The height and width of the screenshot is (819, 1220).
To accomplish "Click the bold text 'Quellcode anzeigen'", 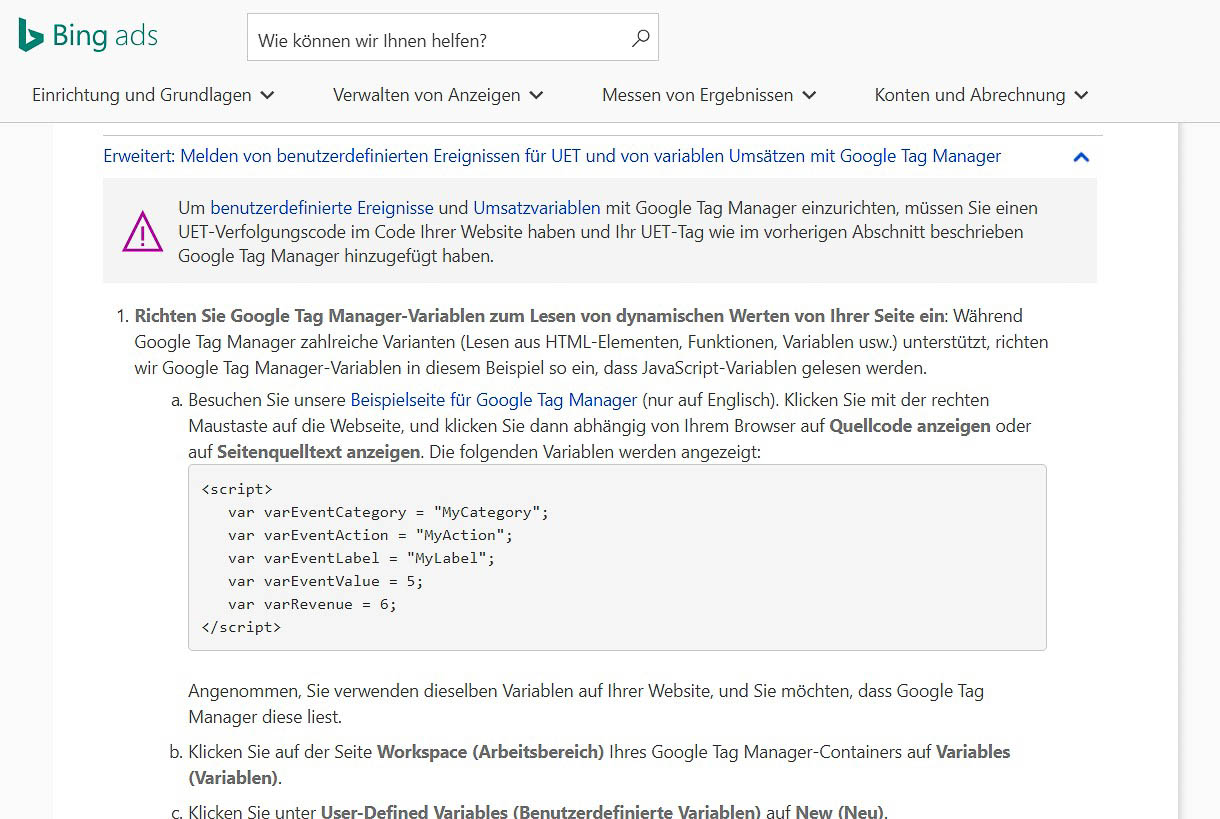I will point(910,426).
